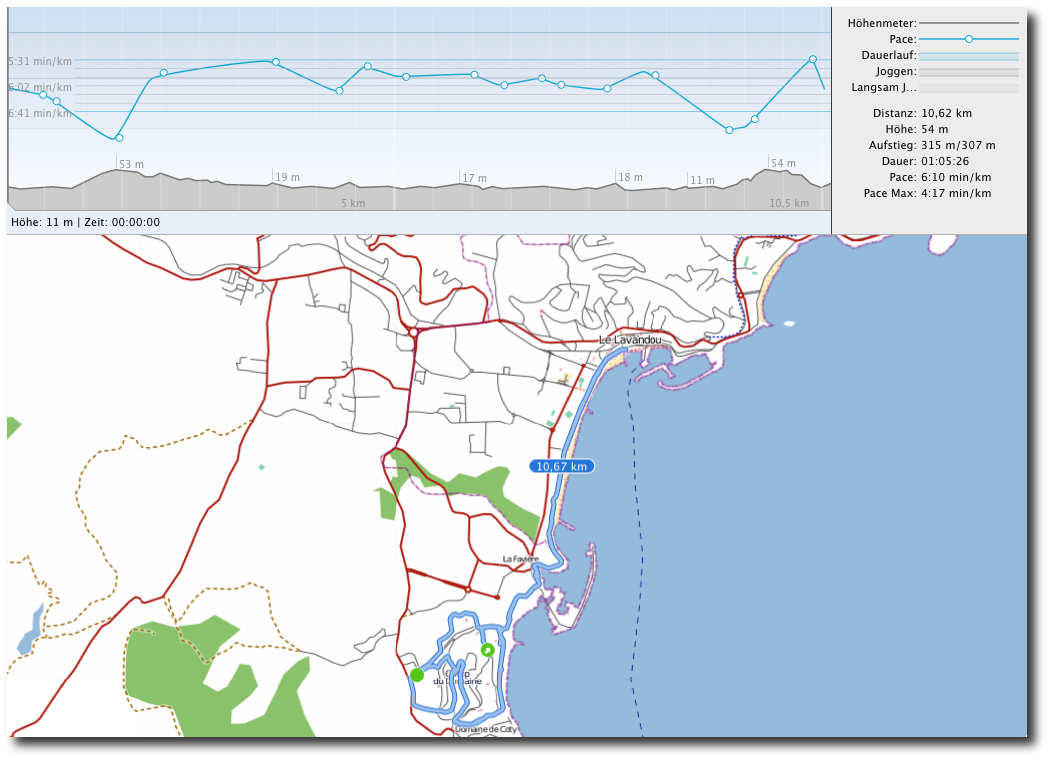Click the average Pace value 6:10 min/km
1050x760 pixels.
point(956,177)
